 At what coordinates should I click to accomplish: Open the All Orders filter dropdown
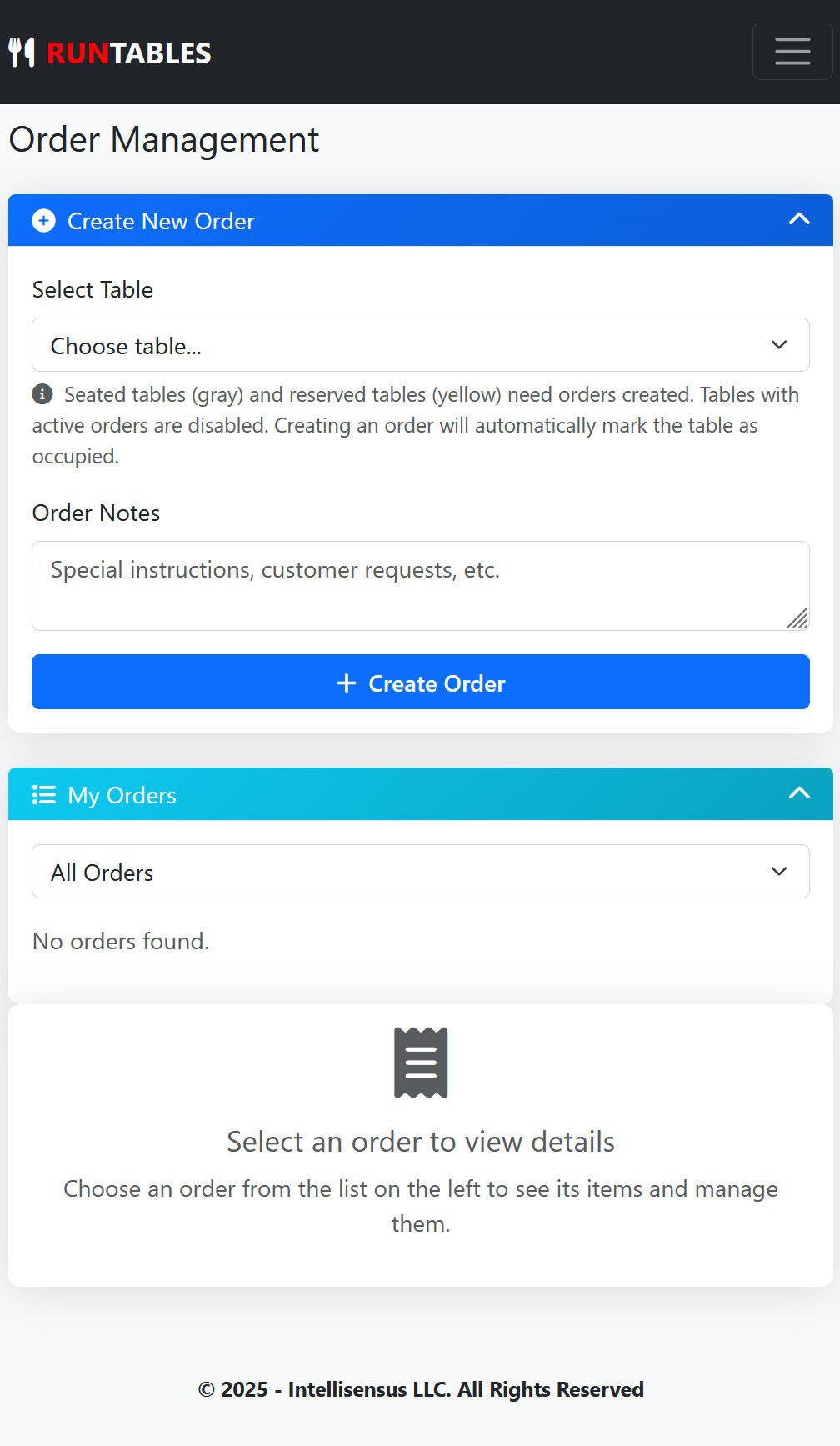(420, 872)
